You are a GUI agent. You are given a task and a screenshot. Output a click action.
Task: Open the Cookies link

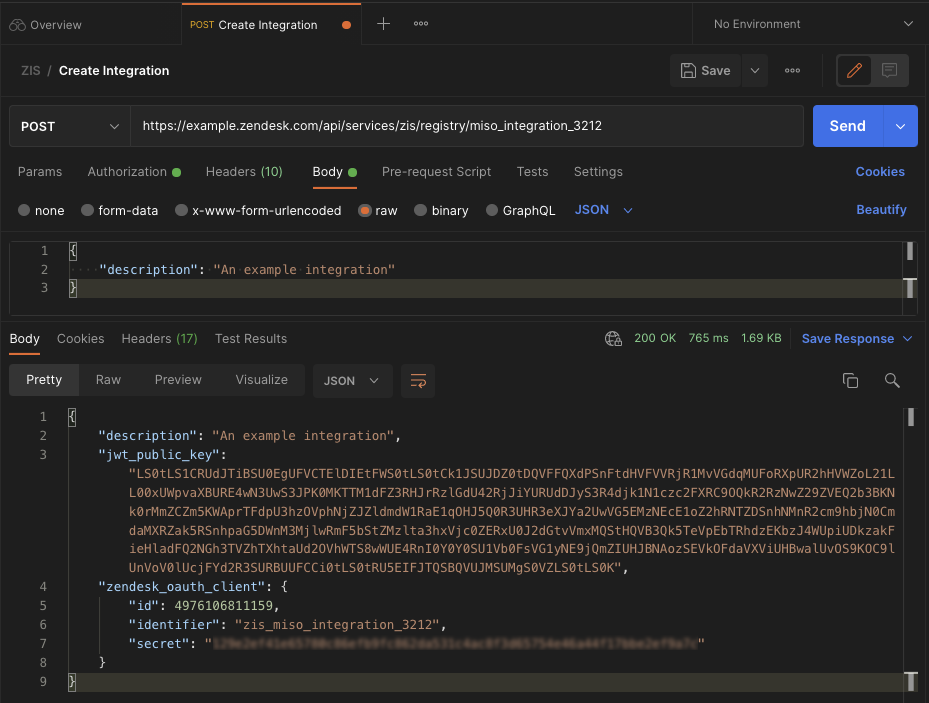880,172
